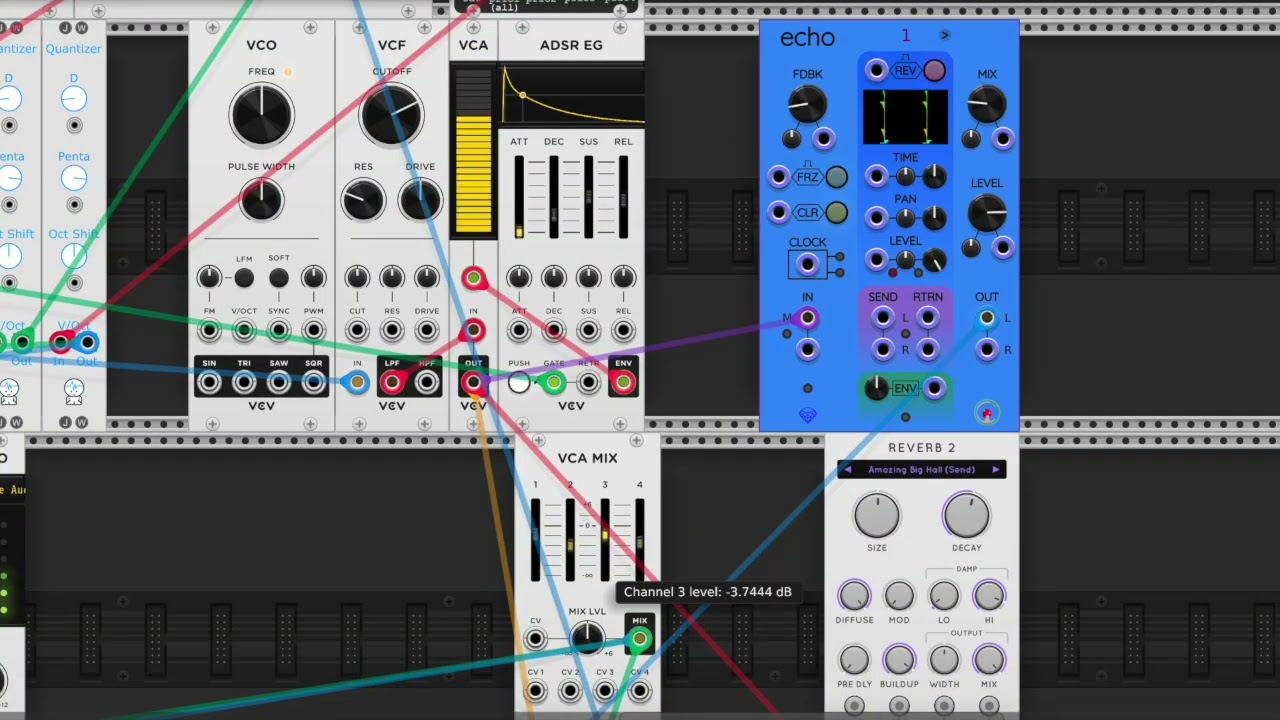This screenshot has width=1280, height=720.
Task: Click the VCF RES knob
Action: pos(363,200)
